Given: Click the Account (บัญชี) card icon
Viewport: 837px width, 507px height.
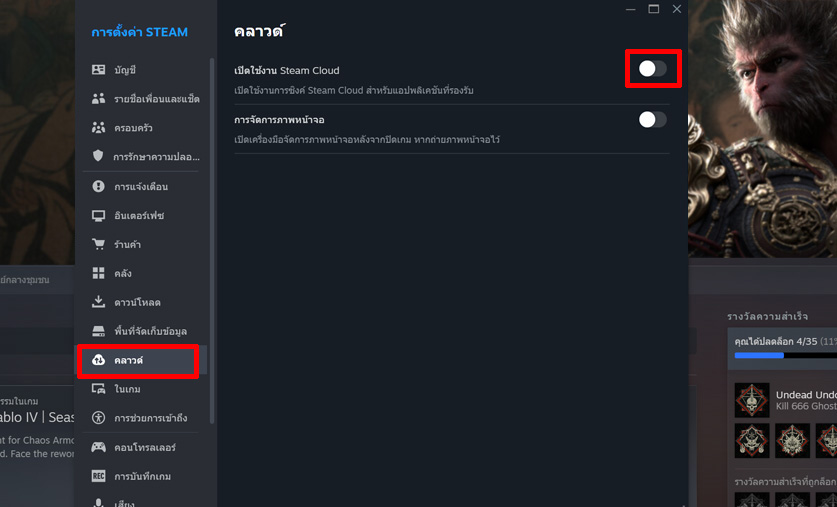Looking at the screenshot, I should click(x=98, y=70).
